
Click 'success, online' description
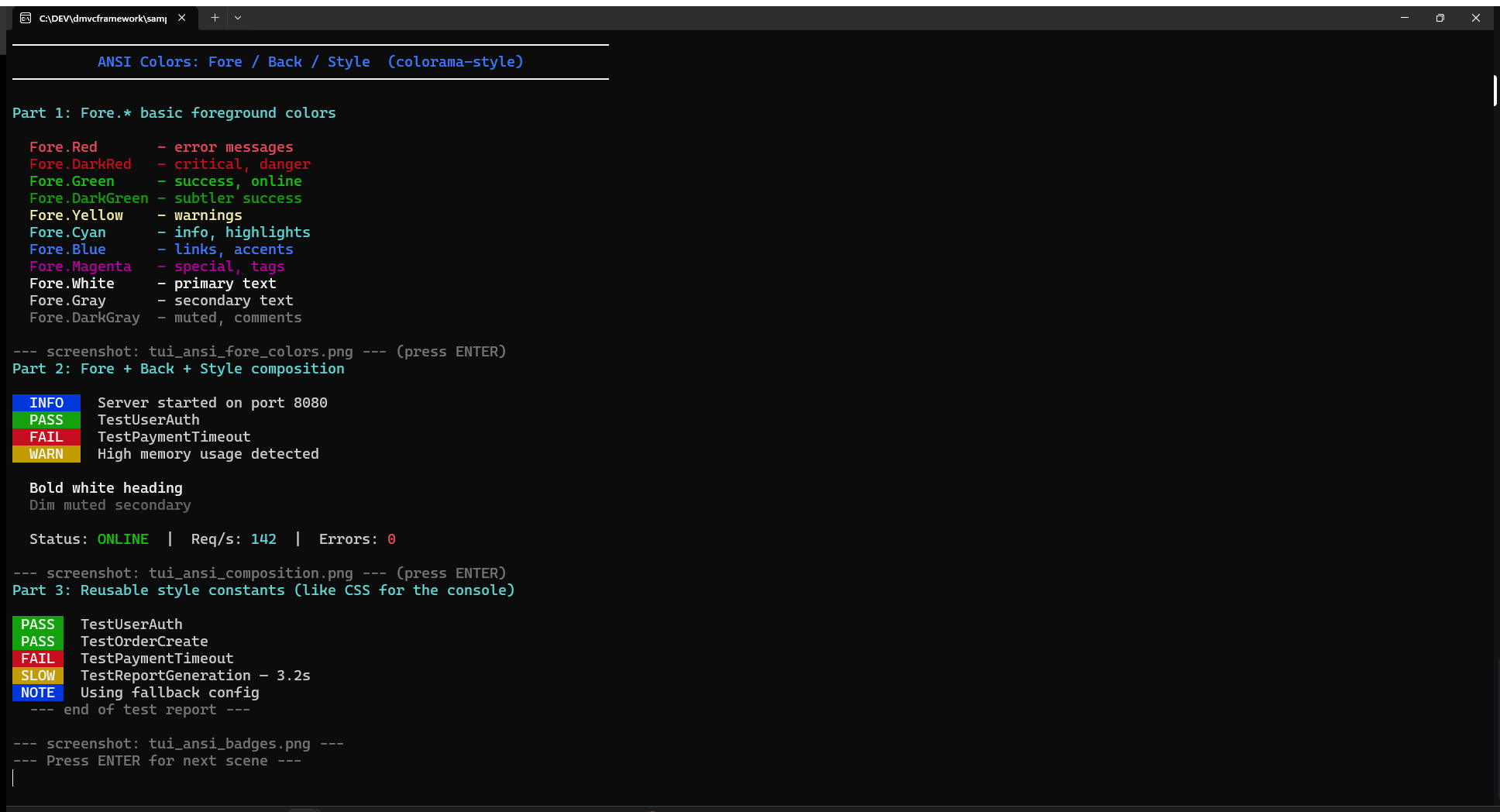point(238,181)
